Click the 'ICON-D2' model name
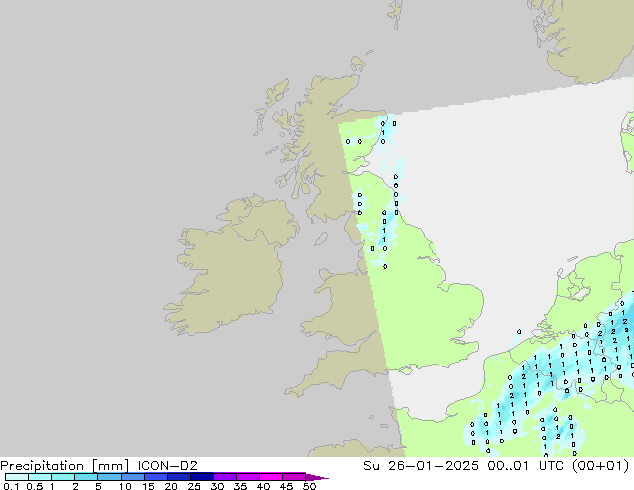The height and width of the screenshot is (490, 634). click(167, 466)
